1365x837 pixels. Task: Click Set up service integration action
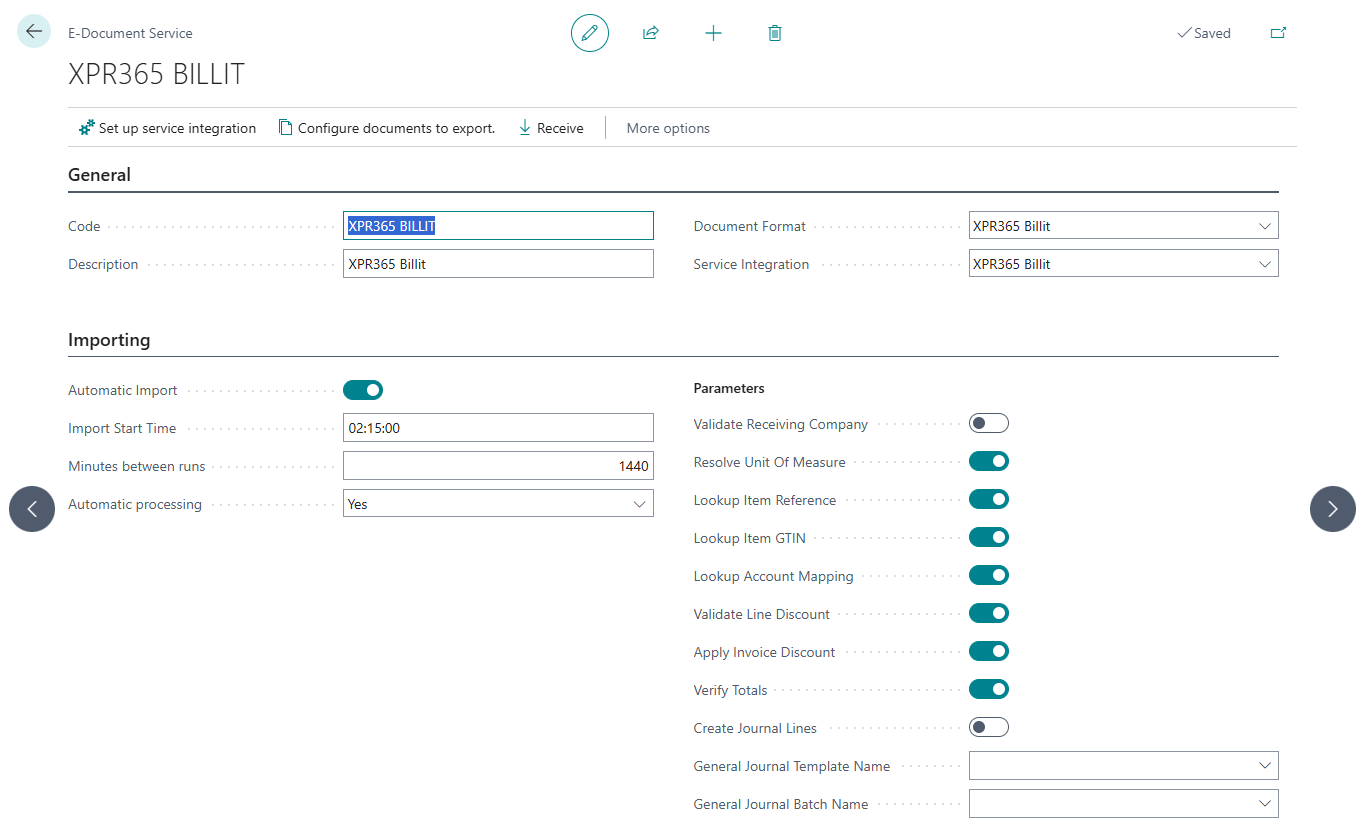(x=167, y=128)
